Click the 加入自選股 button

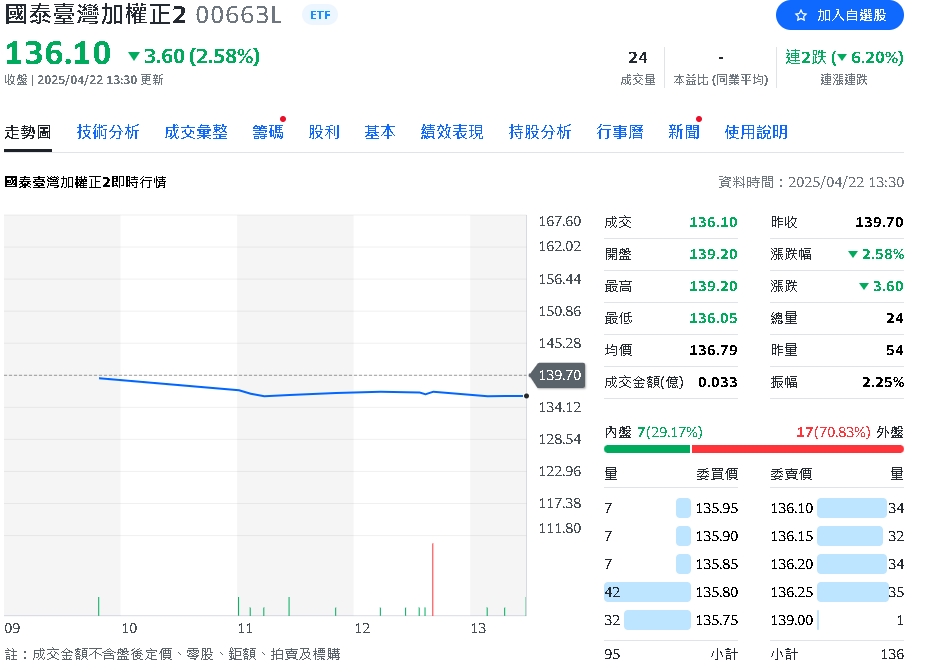[839, 16]
